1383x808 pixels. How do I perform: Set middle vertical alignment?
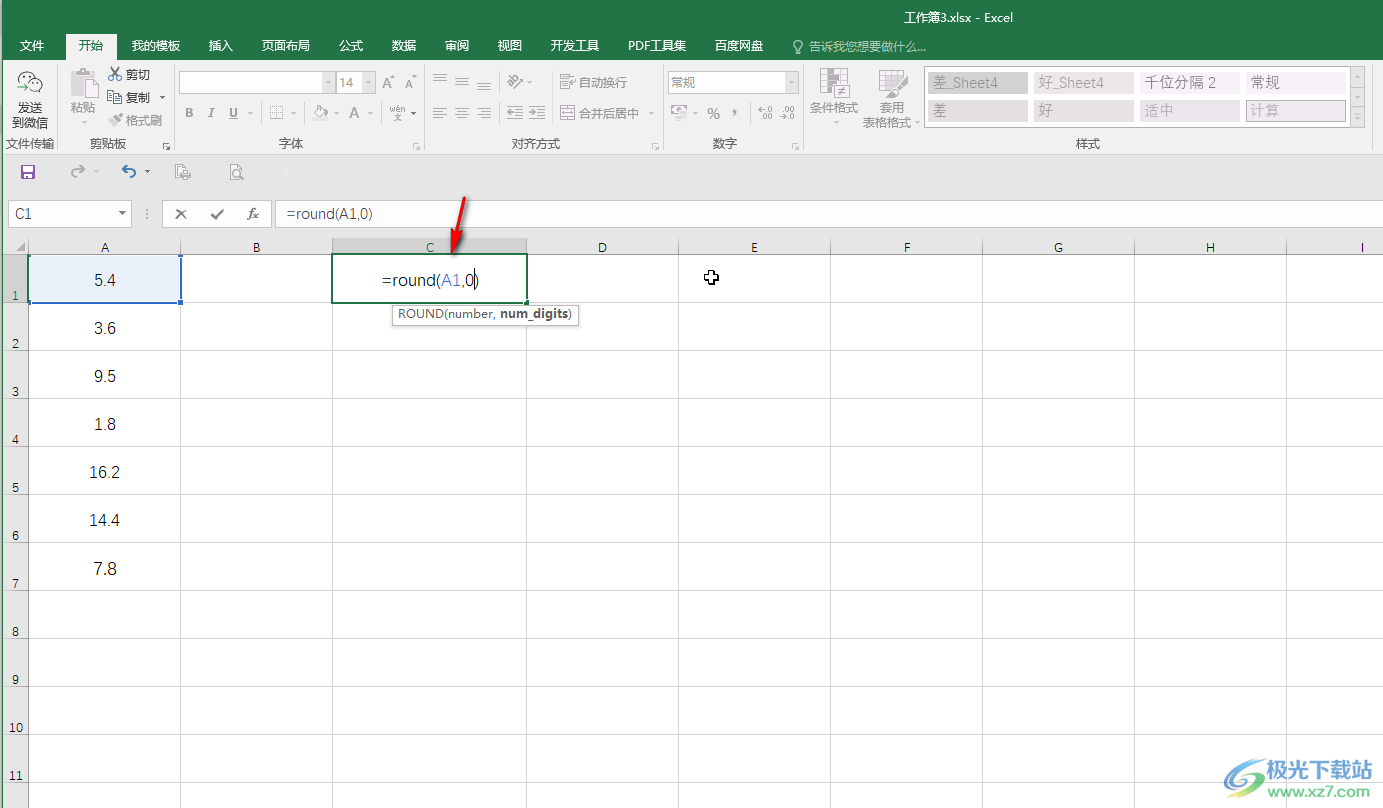tap(462, 83)
